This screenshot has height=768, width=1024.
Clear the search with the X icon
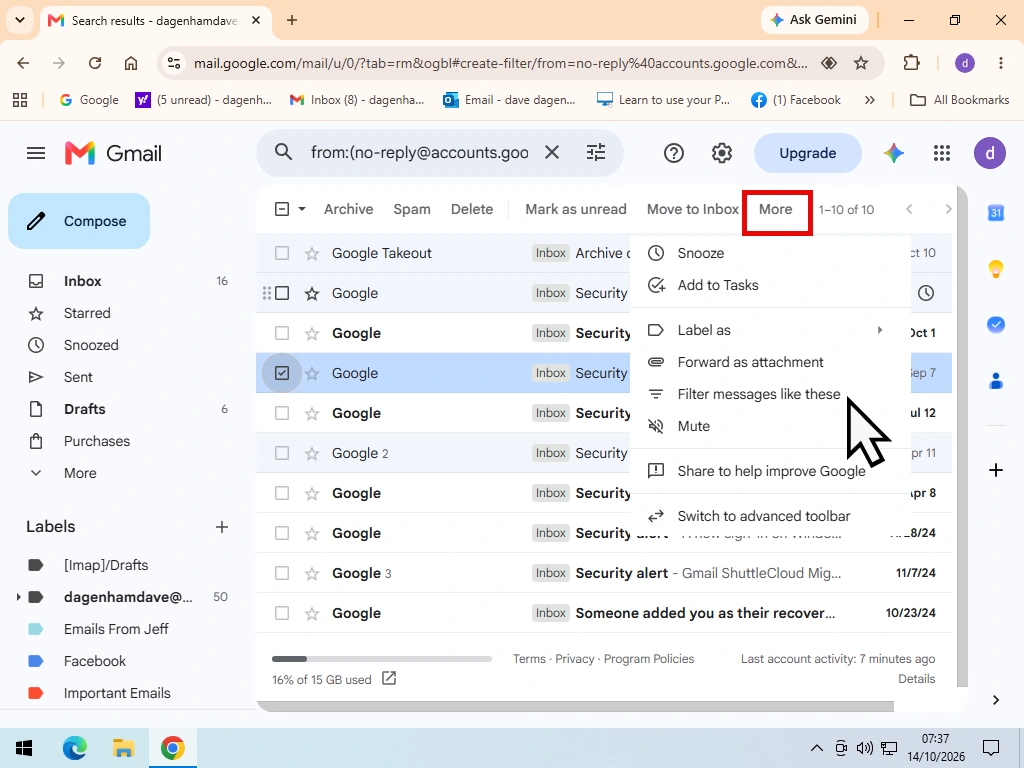tap(552, 152)
